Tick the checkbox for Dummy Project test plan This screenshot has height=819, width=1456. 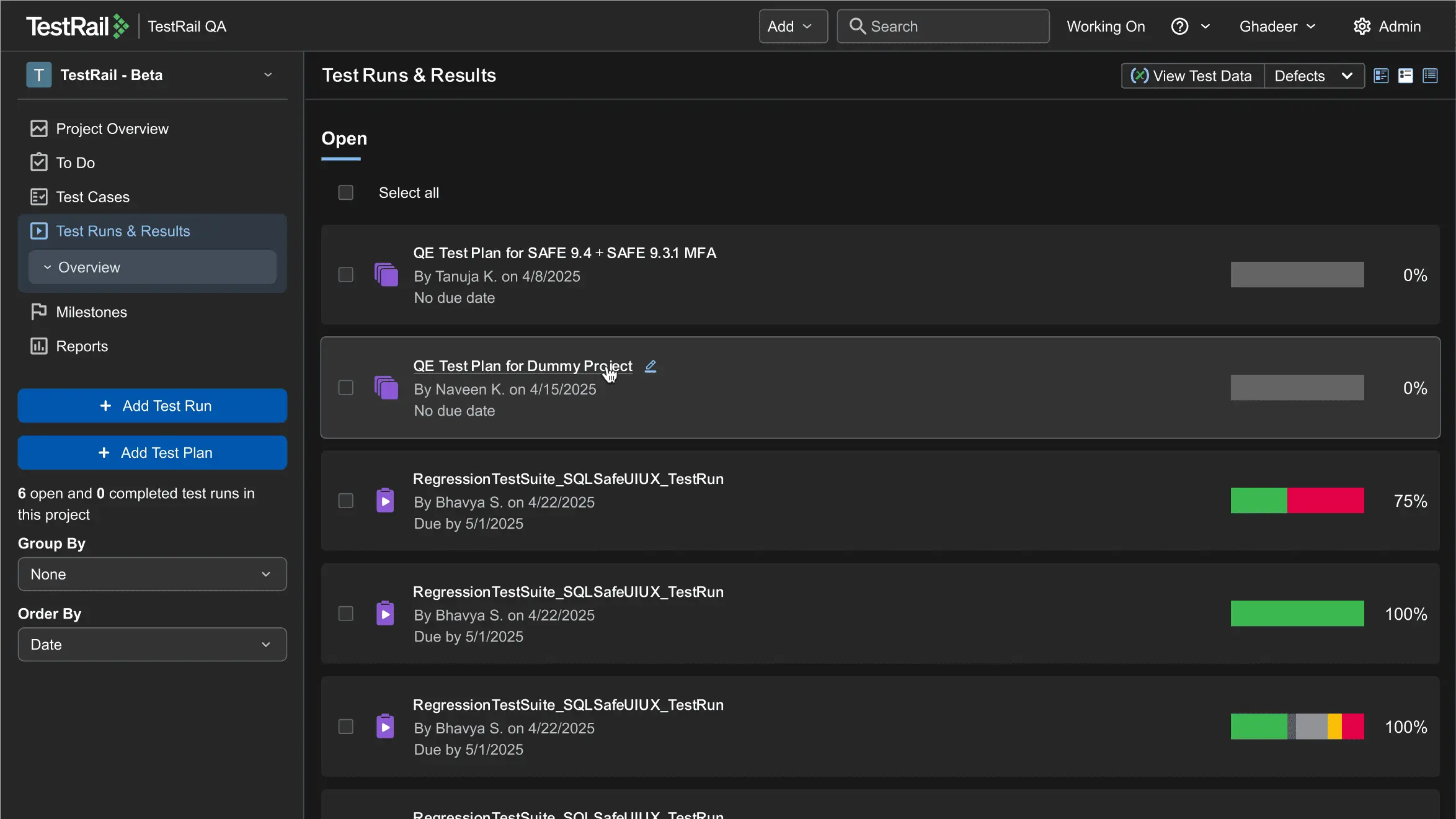(x=346, y=388)
